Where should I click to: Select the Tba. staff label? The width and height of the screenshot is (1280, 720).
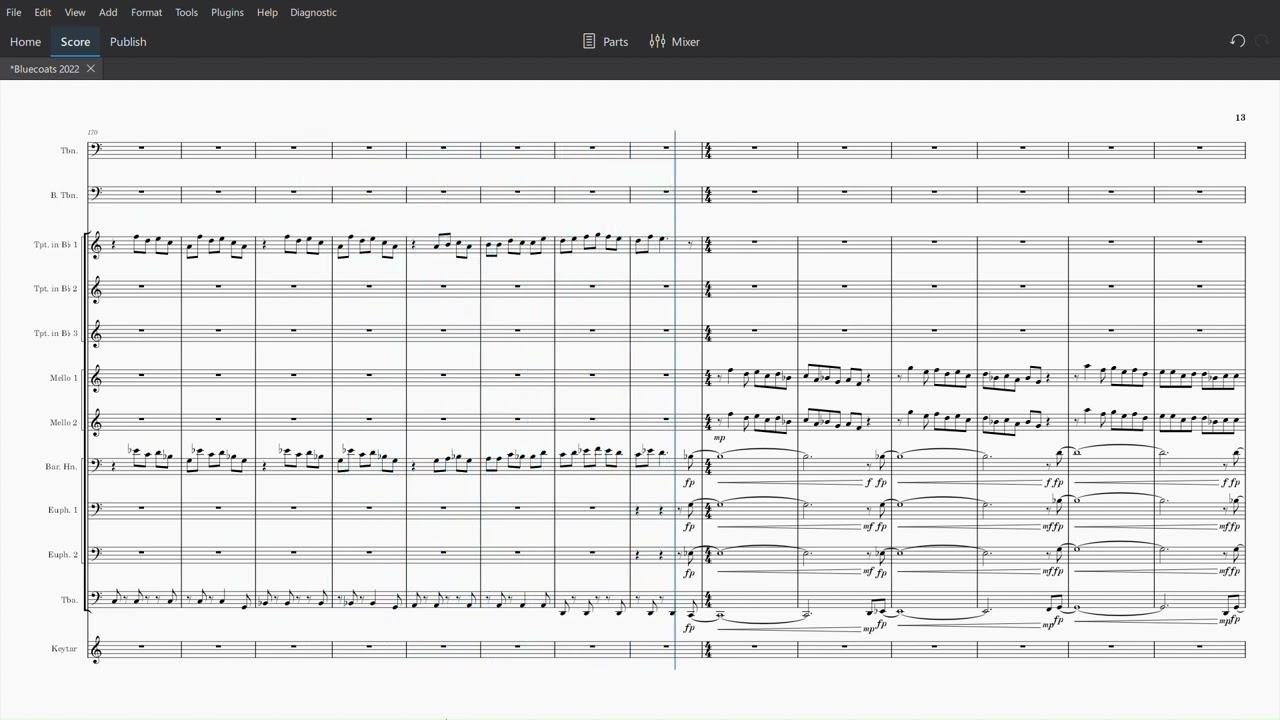point(69,600)
